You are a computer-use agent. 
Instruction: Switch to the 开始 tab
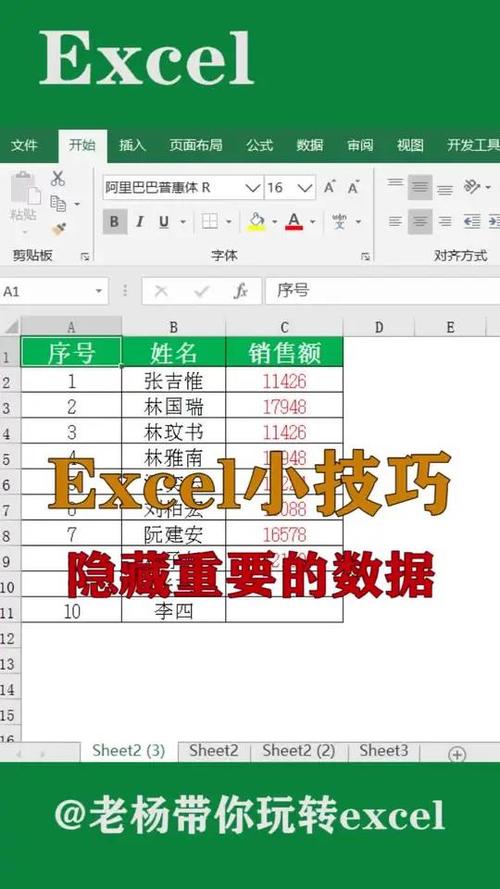pos(82,146)
